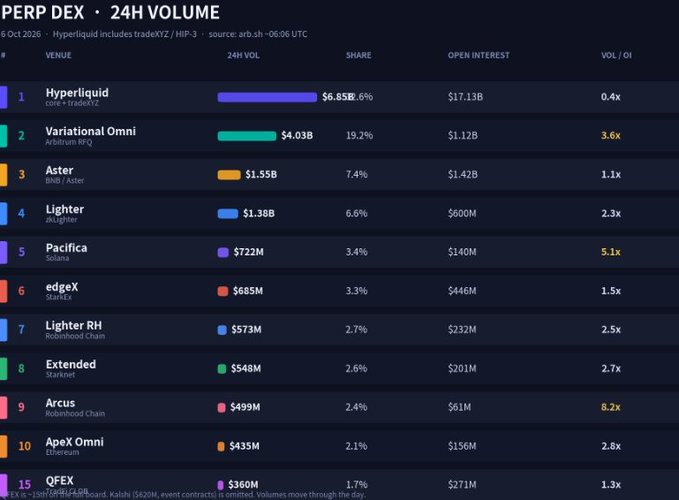Click the $722M volume value

click(249, 252)
